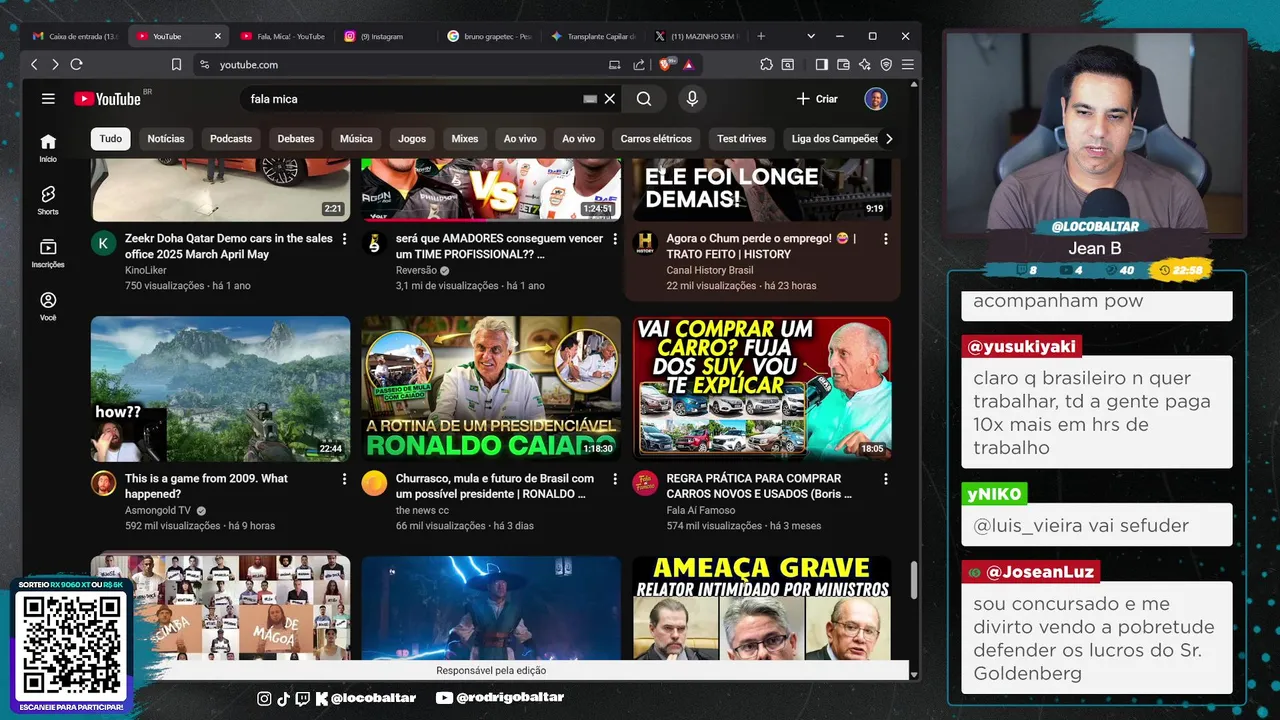Image resolution: width=1280 pixels, height=720 pixels.
Task: Open the account avatar menu
Action: point(876,99)
